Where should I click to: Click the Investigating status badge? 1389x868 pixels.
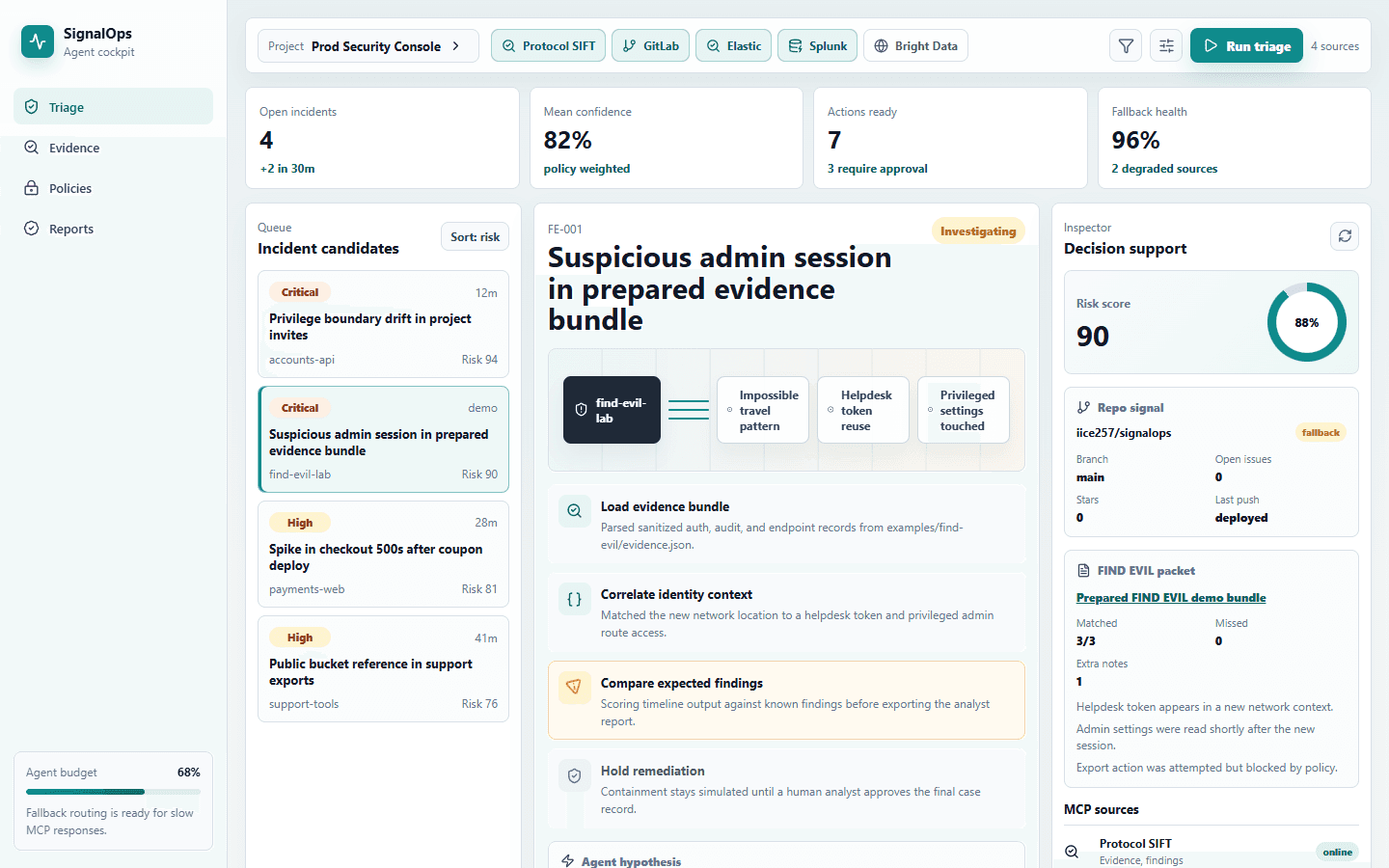point(978,231)
